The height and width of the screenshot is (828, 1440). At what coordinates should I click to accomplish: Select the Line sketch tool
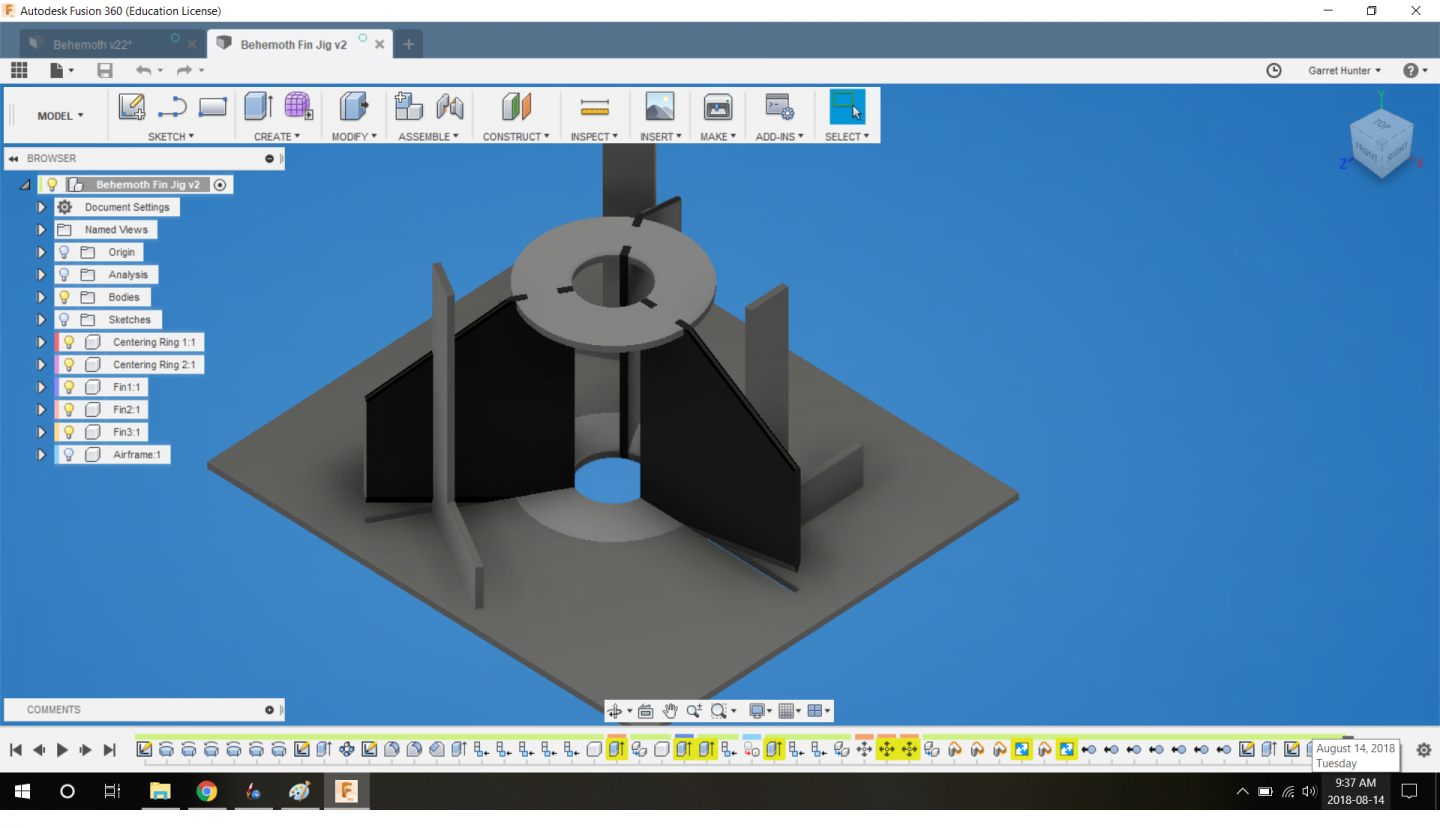pos(172,107)
